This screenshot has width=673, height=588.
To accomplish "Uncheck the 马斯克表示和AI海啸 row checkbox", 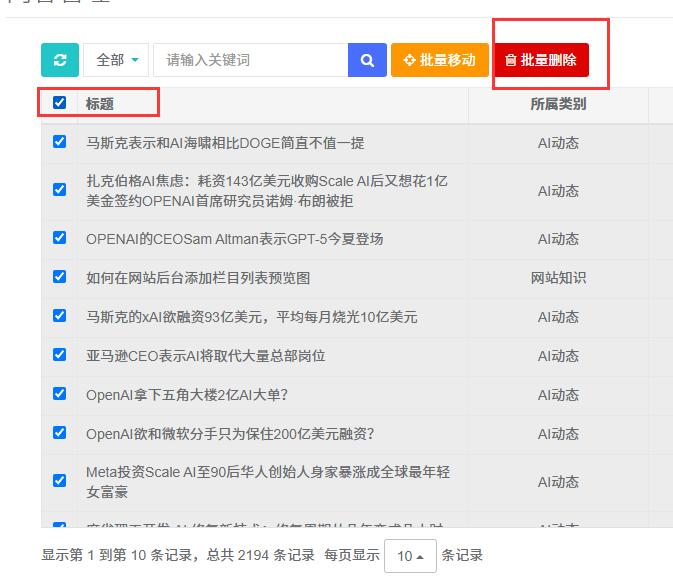I will click(60, 142).
